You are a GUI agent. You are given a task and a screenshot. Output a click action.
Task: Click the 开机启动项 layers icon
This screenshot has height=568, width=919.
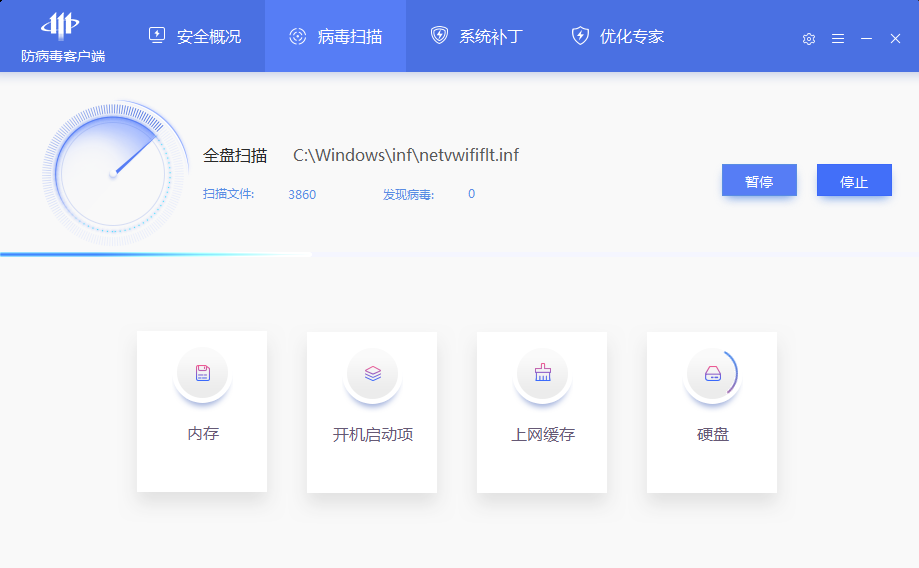pyautogui.click(x=372, y=374)
